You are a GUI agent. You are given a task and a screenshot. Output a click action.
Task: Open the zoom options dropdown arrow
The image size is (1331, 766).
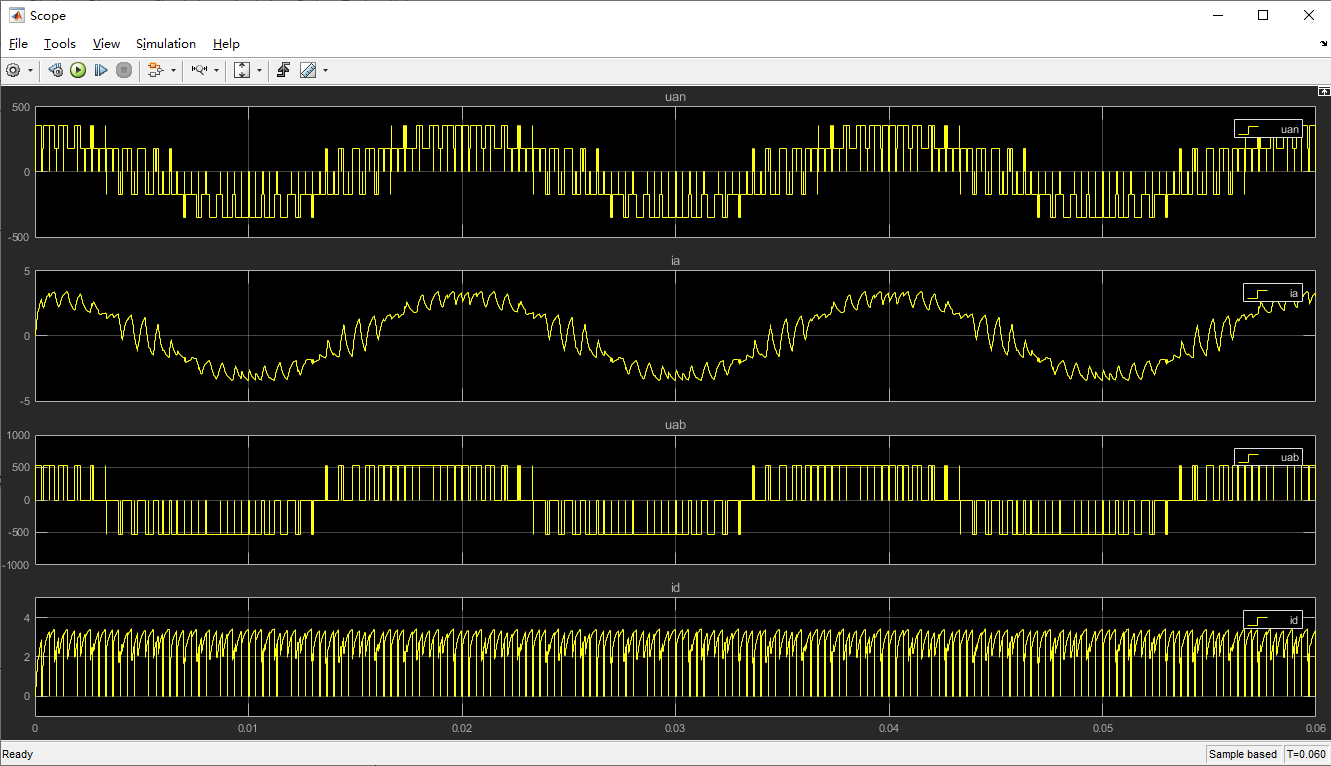pyautogui.click(x=217, y=70)
